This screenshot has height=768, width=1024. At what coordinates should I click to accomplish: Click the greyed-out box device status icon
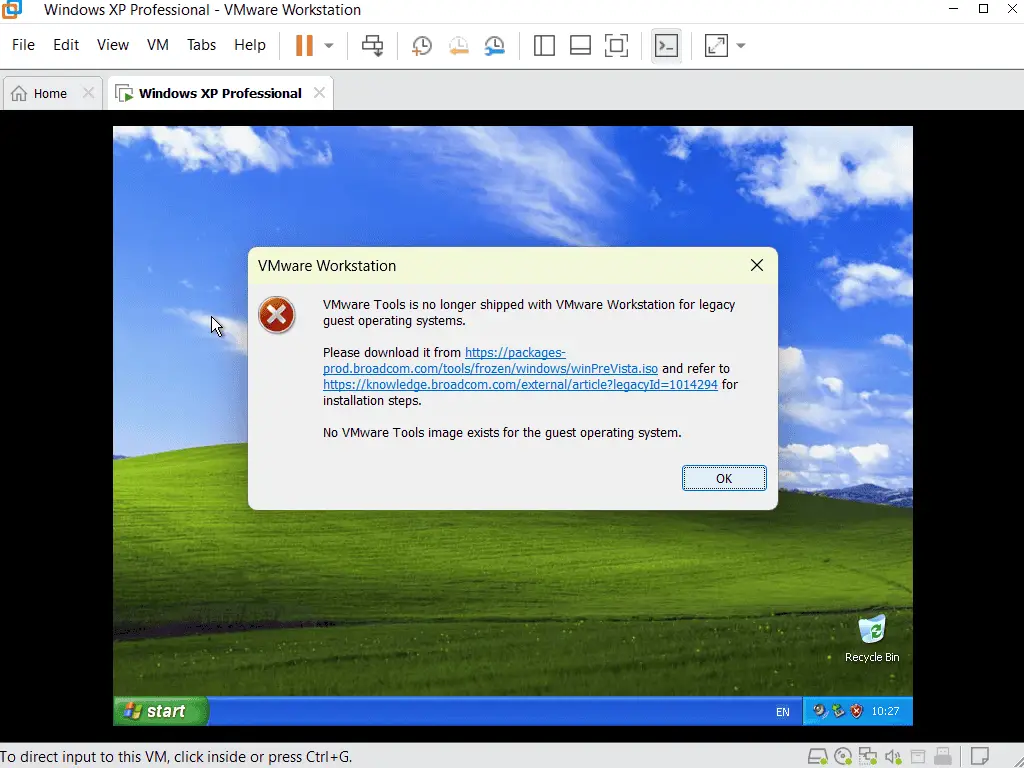[x=918, y=756]
